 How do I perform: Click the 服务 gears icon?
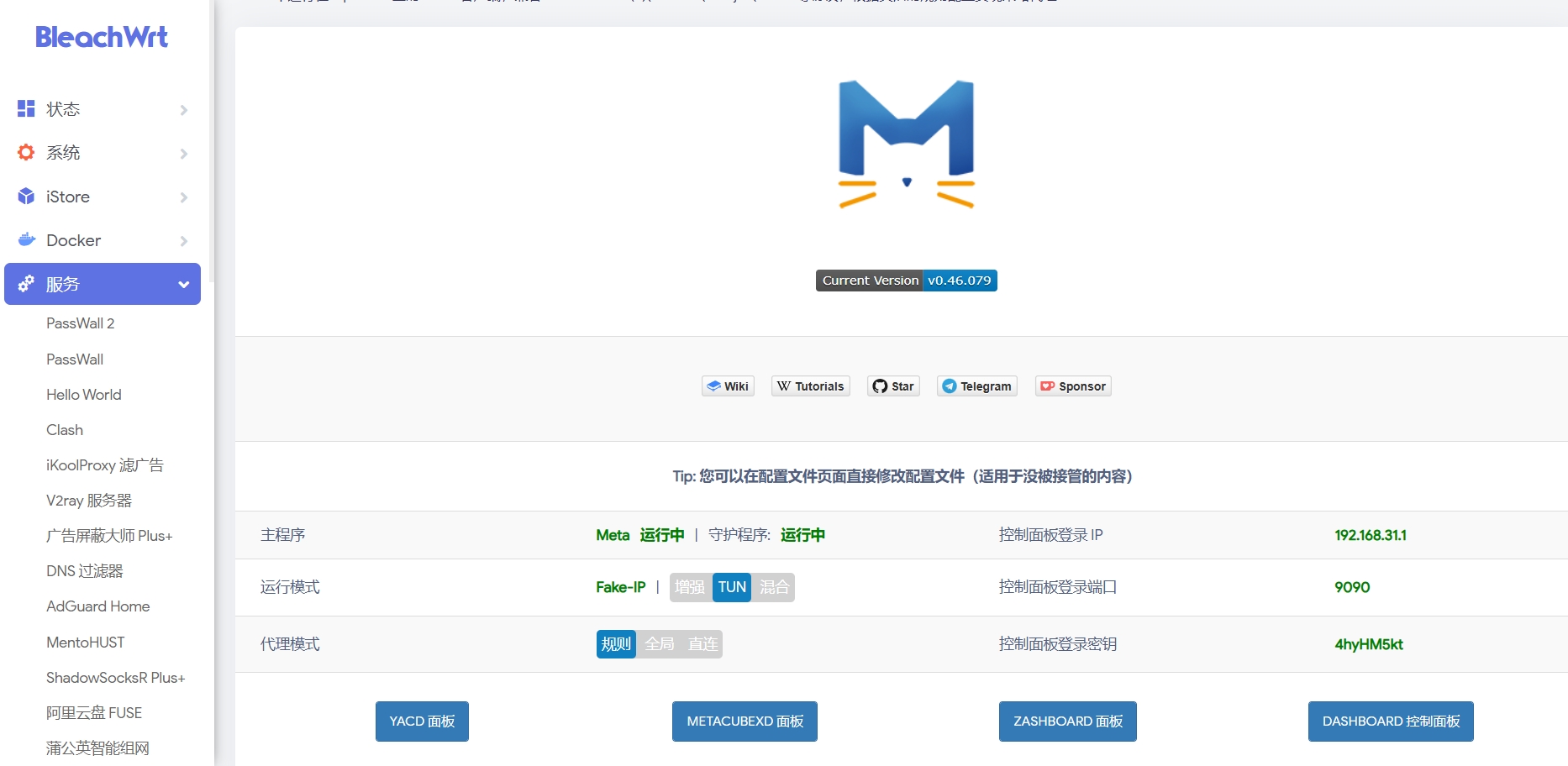(x=26, y=284)
